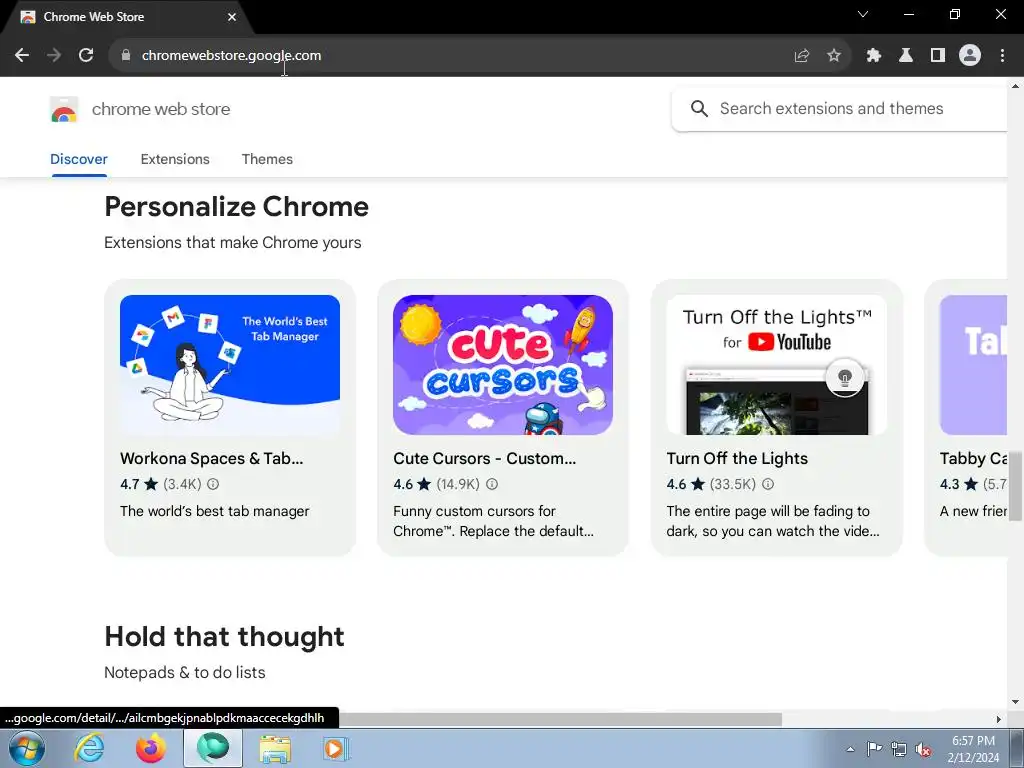Show rating info for Workona Spaces
The width and height of the screenshot is (1024, 768).
(213, 484)
